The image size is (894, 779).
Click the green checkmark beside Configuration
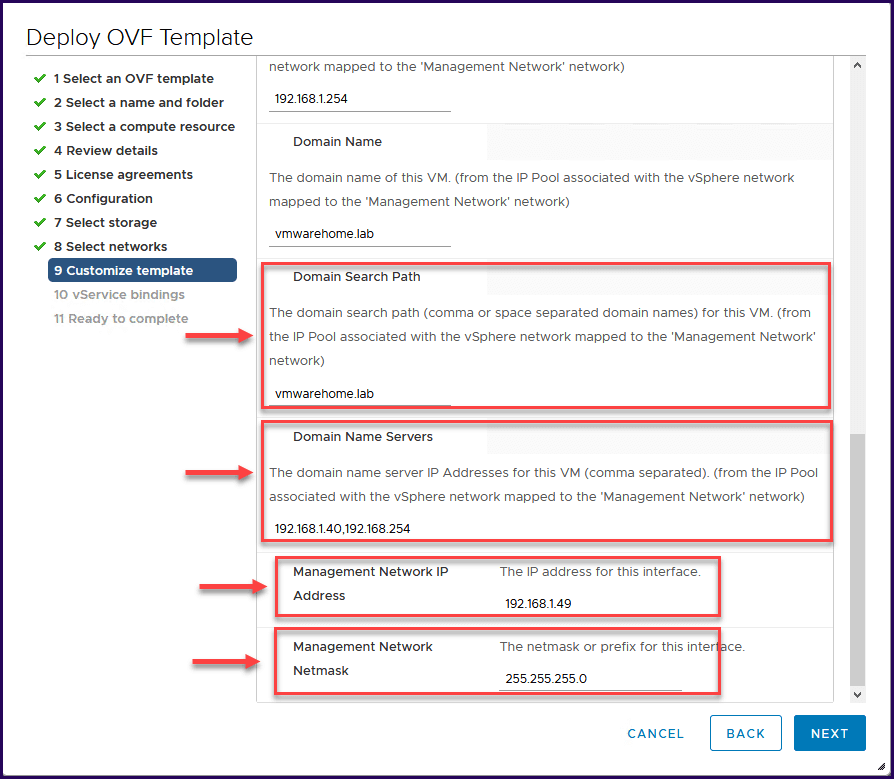40,198
